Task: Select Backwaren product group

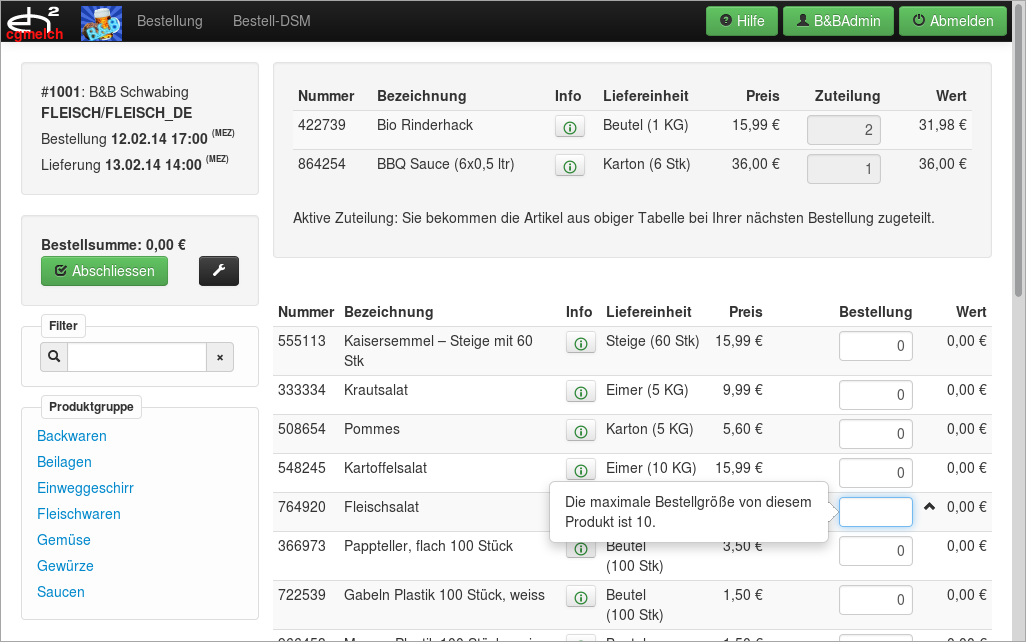Action: tap(72, 436)
